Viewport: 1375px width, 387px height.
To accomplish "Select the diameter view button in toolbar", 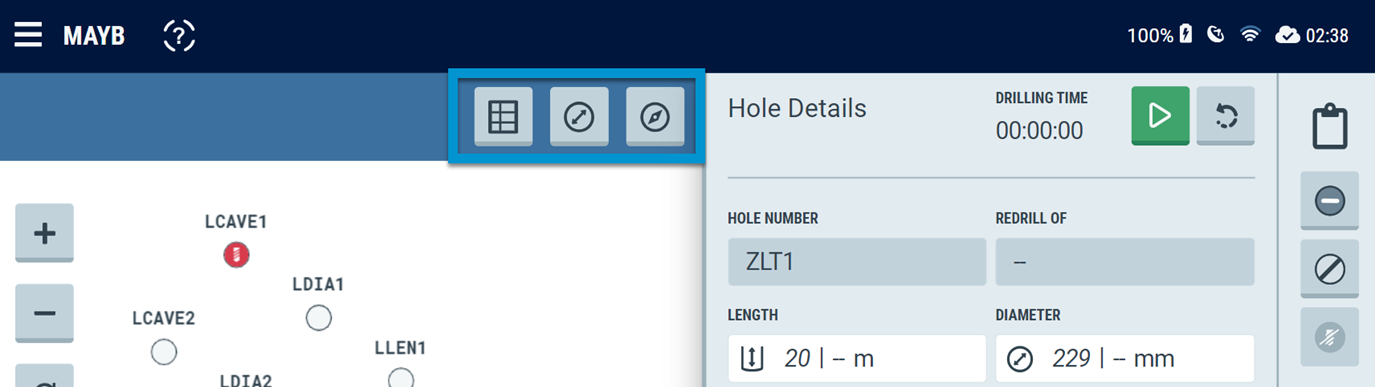I will pyautogui.click(x=579, y=117).
